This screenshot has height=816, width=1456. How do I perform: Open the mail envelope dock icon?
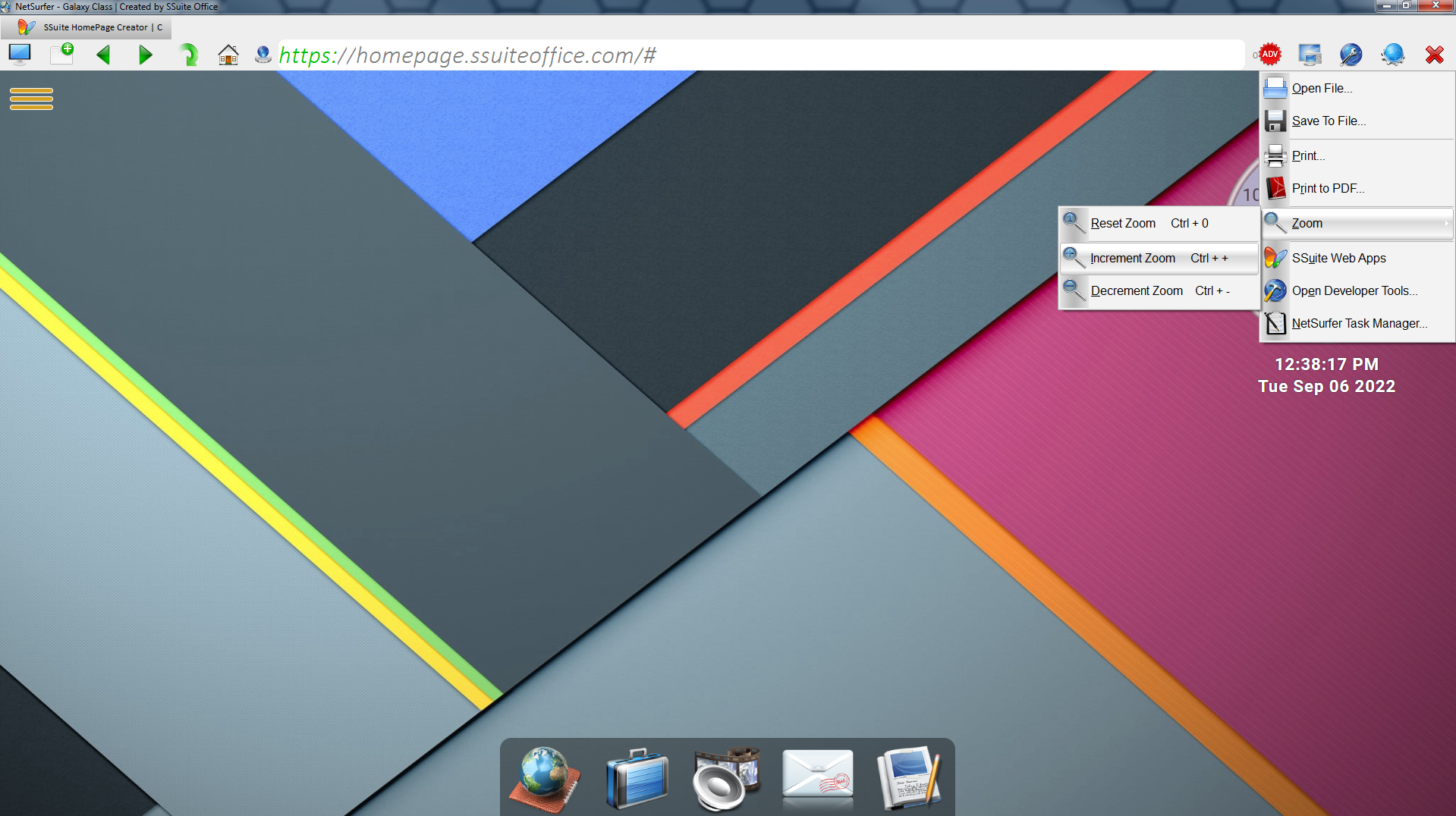(x=817, y=777)
